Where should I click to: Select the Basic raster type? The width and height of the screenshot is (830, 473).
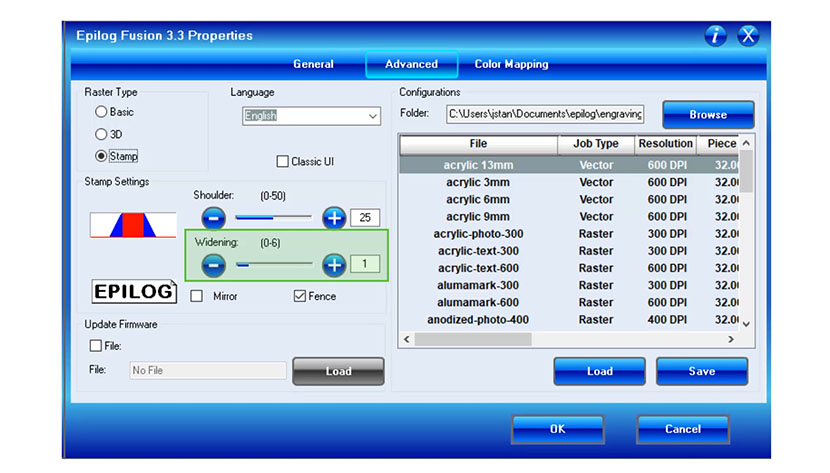(101, 113)
